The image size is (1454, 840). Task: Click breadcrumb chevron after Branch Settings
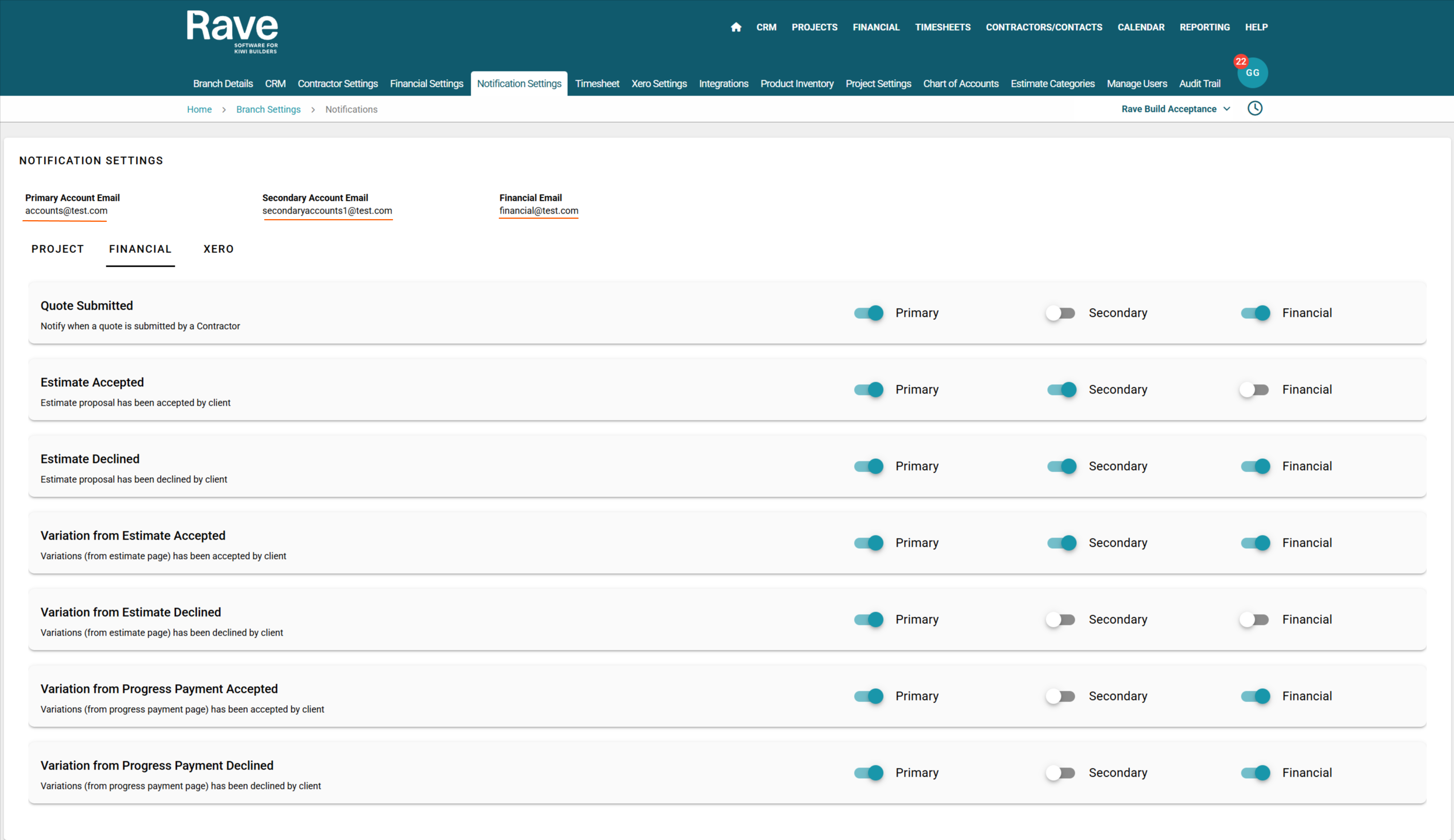pyautogui.click(x=313, y=110)
